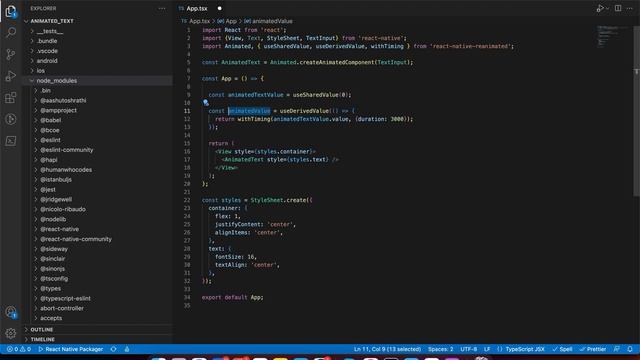The height and width of the screenshot is (360, 640).
Task: Click 'export default App;' code line
Action: click(x=232, y=297)
